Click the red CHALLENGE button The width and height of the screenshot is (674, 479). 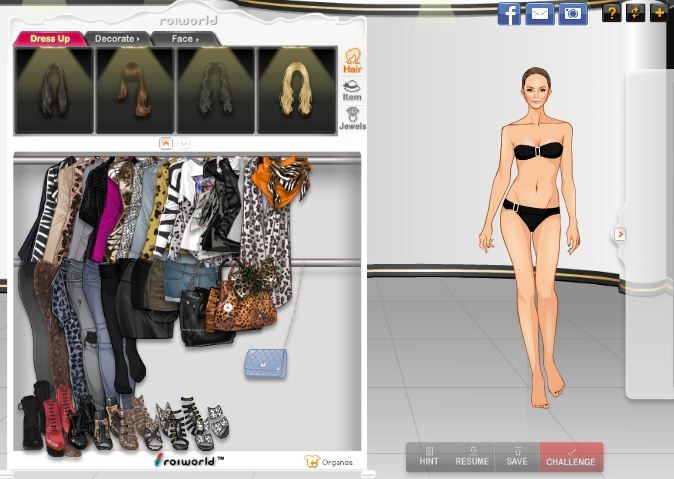point(571,457)
